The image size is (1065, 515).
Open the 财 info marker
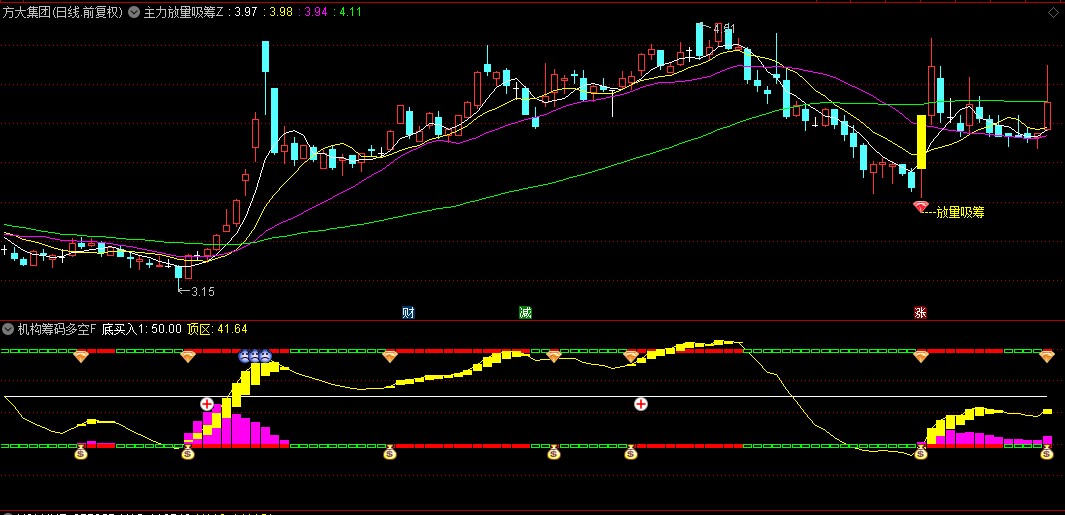(408, 313)
